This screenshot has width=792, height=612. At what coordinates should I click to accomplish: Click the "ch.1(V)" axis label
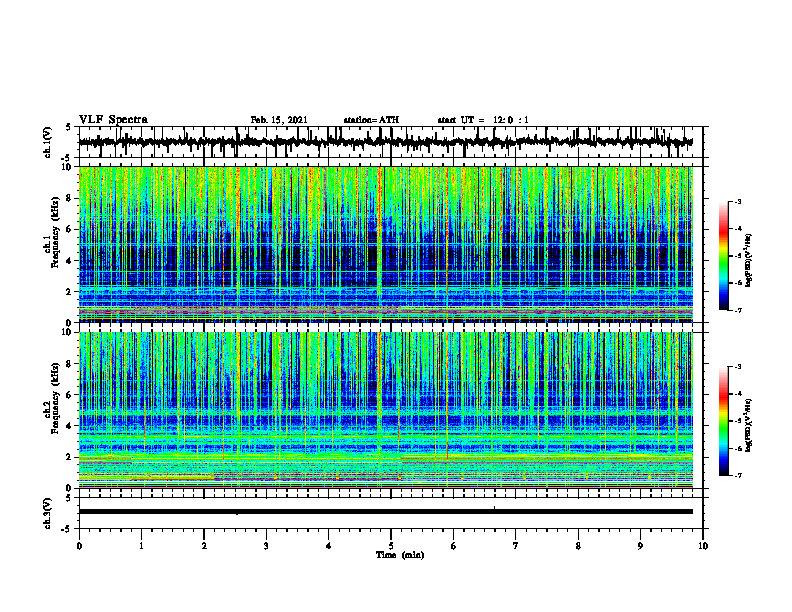48,142
